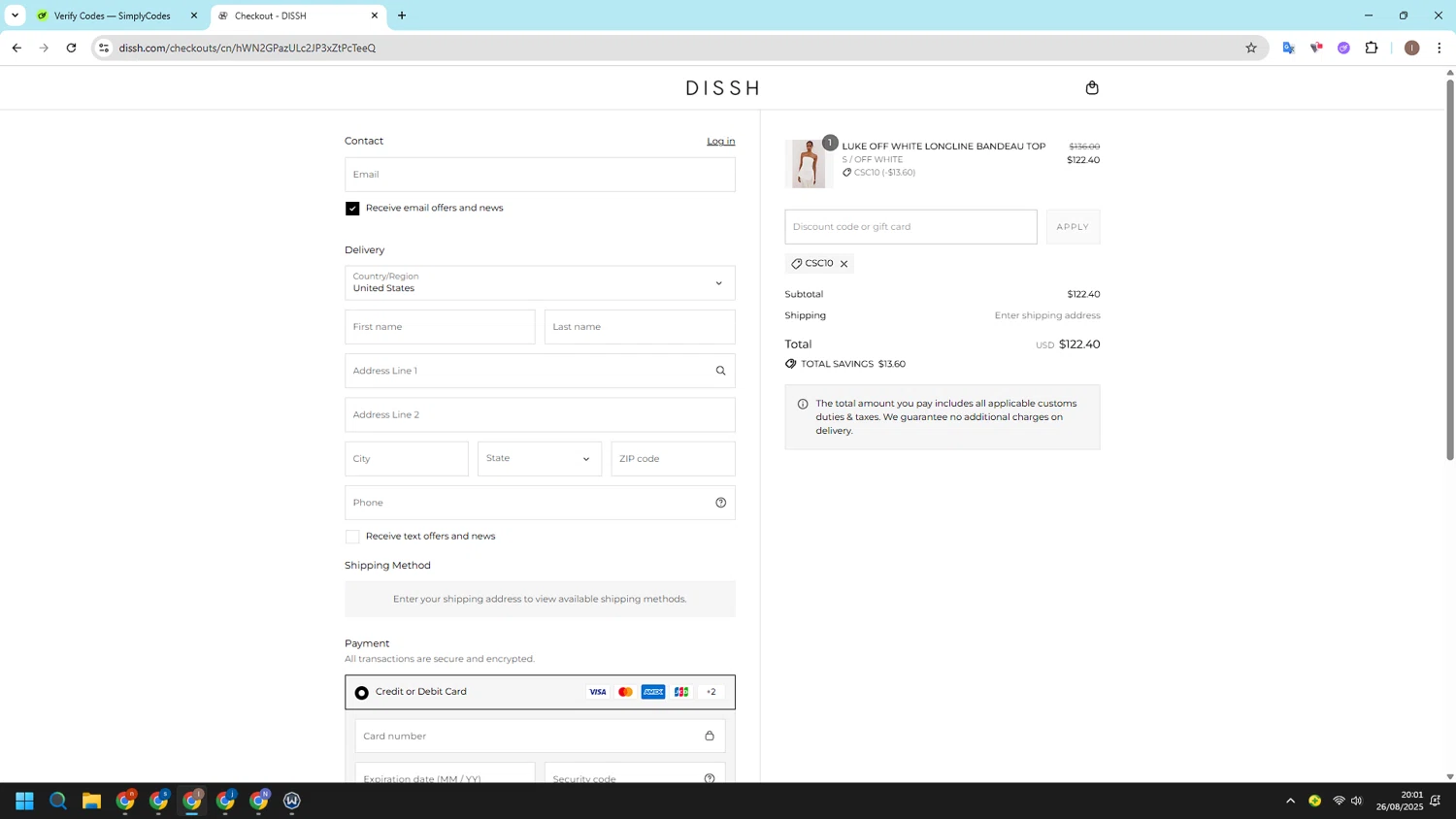1456x819 pixels.
Task: Click the City field
Action: click(x=407, y=459)
